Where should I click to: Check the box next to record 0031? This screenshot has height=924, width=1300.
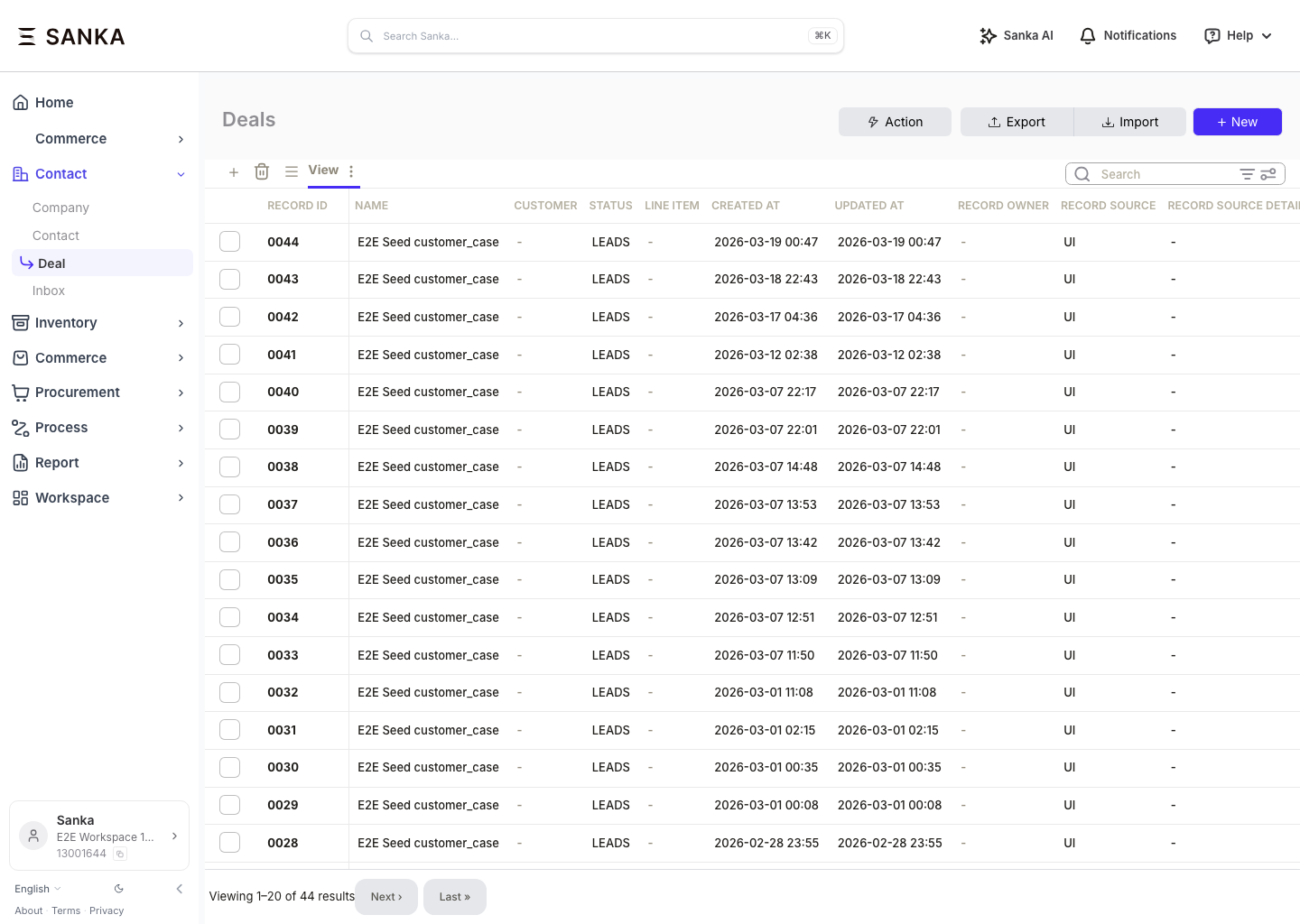pyautogui.click(x=230, y=730)
